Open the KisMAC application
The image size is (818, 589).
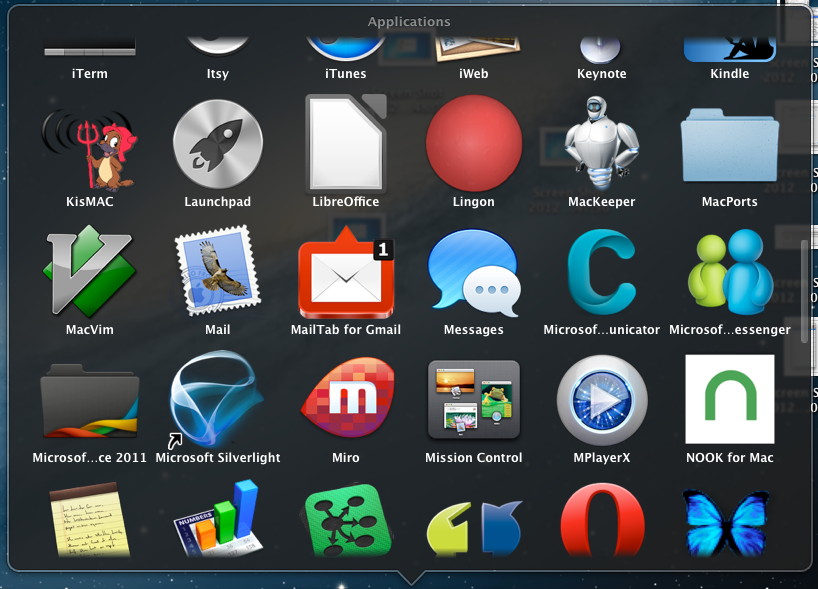tap(89, 149)
